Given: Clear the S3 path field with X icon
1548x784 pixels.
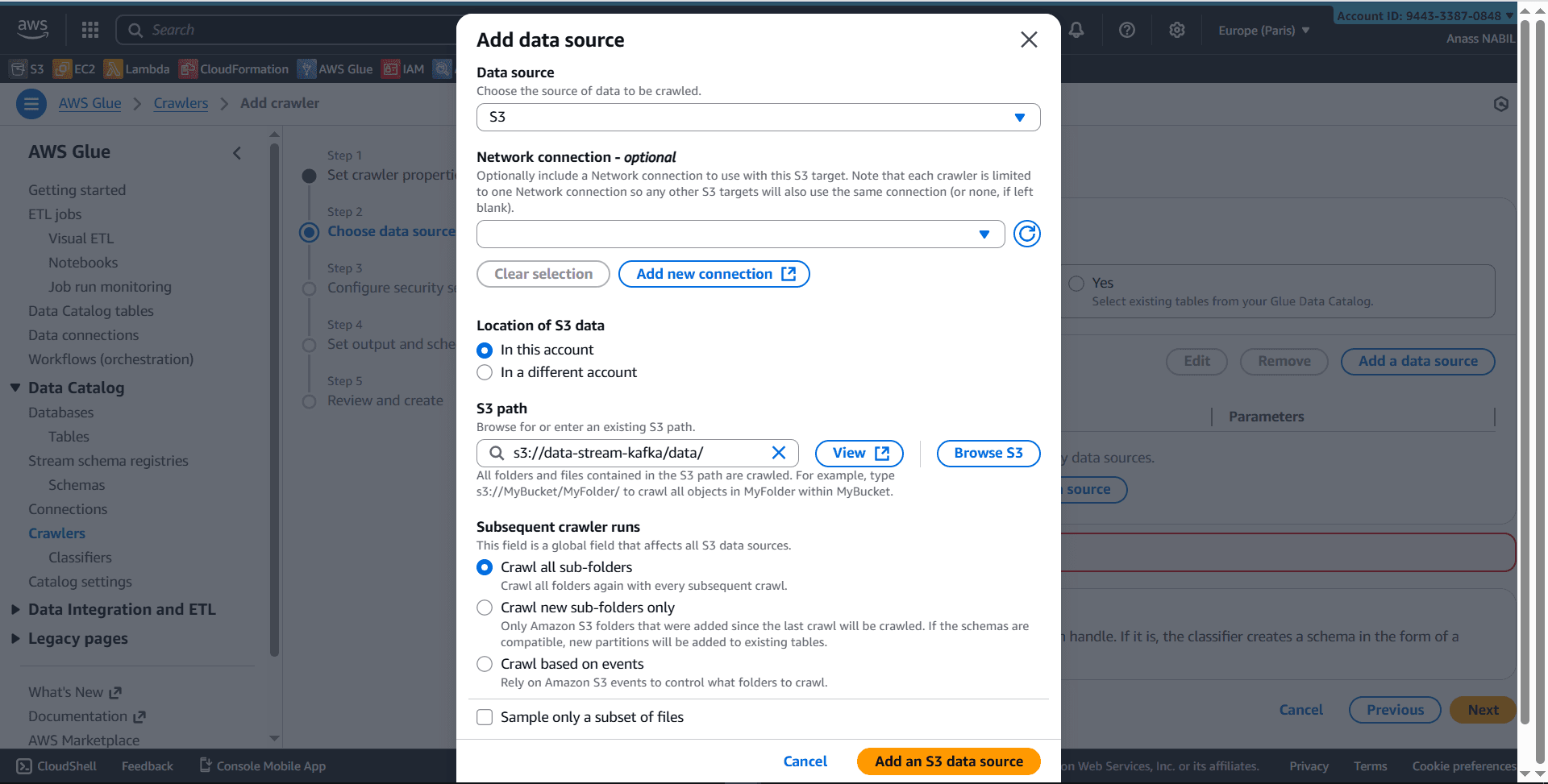Looking at the screenshot, I should (x=779, y=453).
